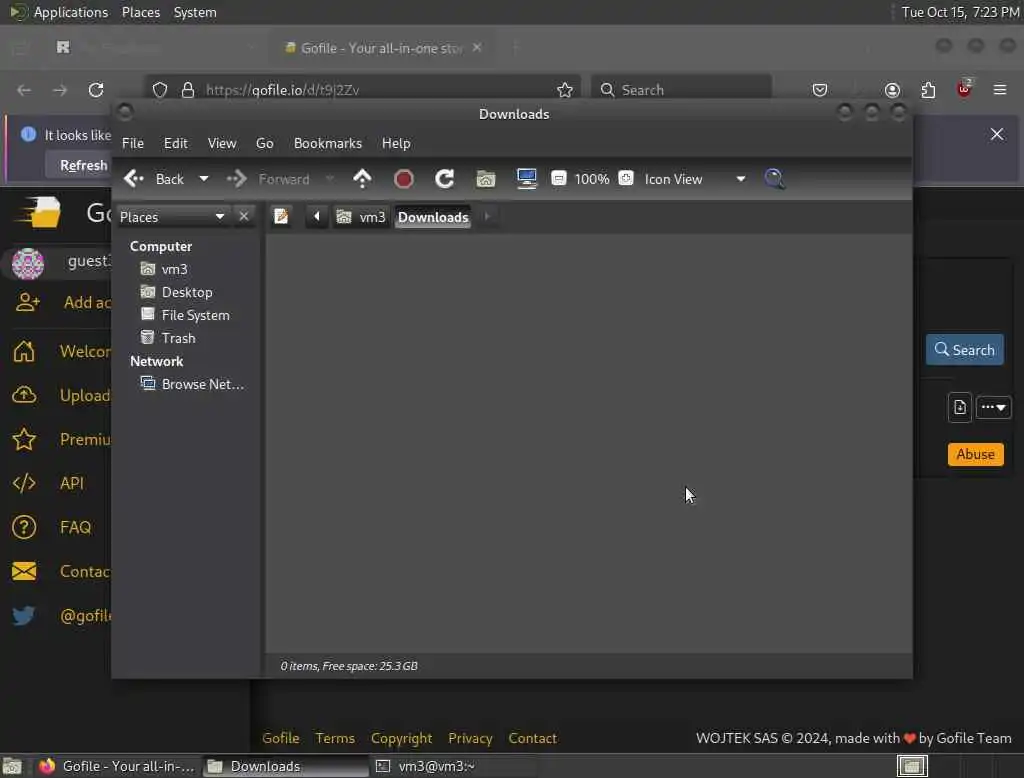Open Firefox Pocket icon
Image resolution: width=1024 pixels, height=778 pixels.
[x=820, y=89]
